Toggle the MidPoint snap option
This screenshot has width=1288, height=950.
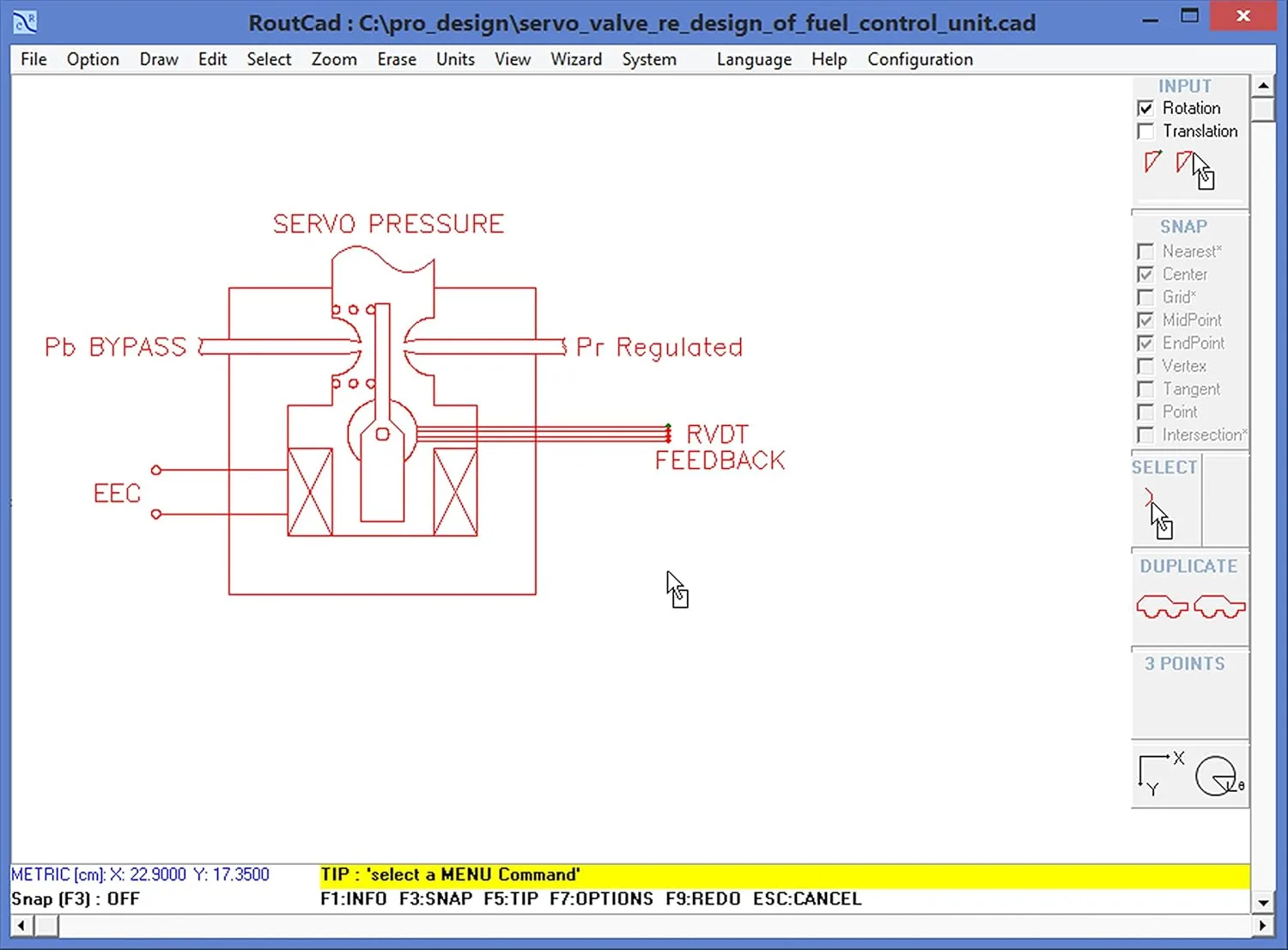(x=1145, y=320)
